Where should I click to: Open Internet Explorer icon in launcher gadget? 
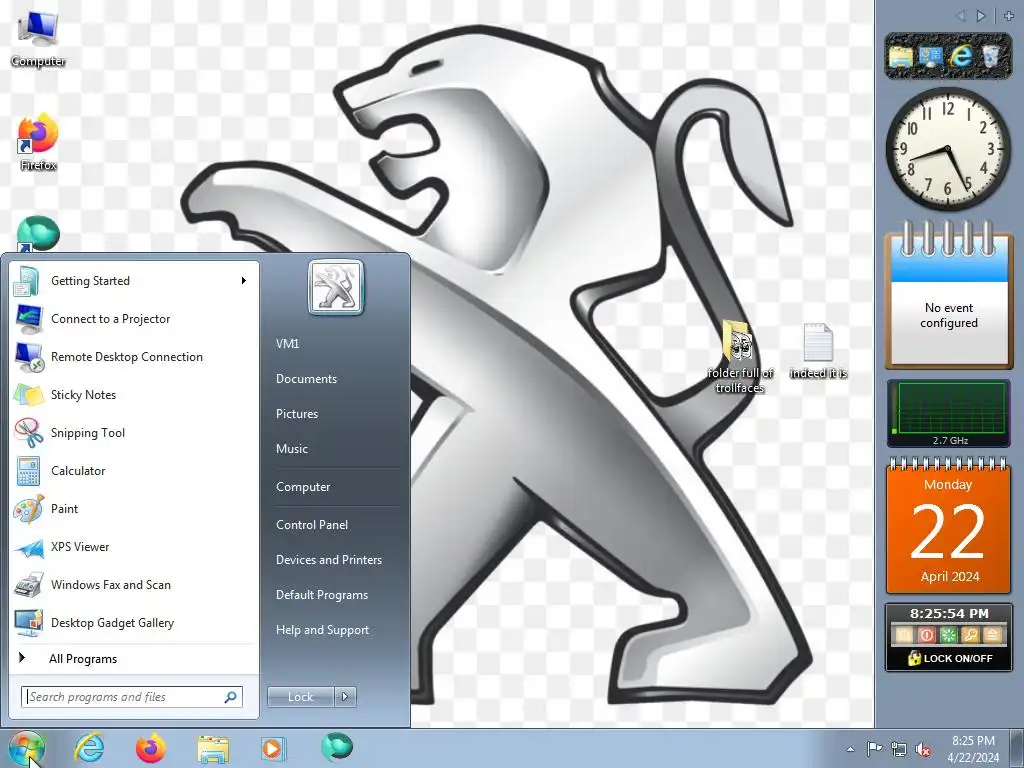pos(960,57)
